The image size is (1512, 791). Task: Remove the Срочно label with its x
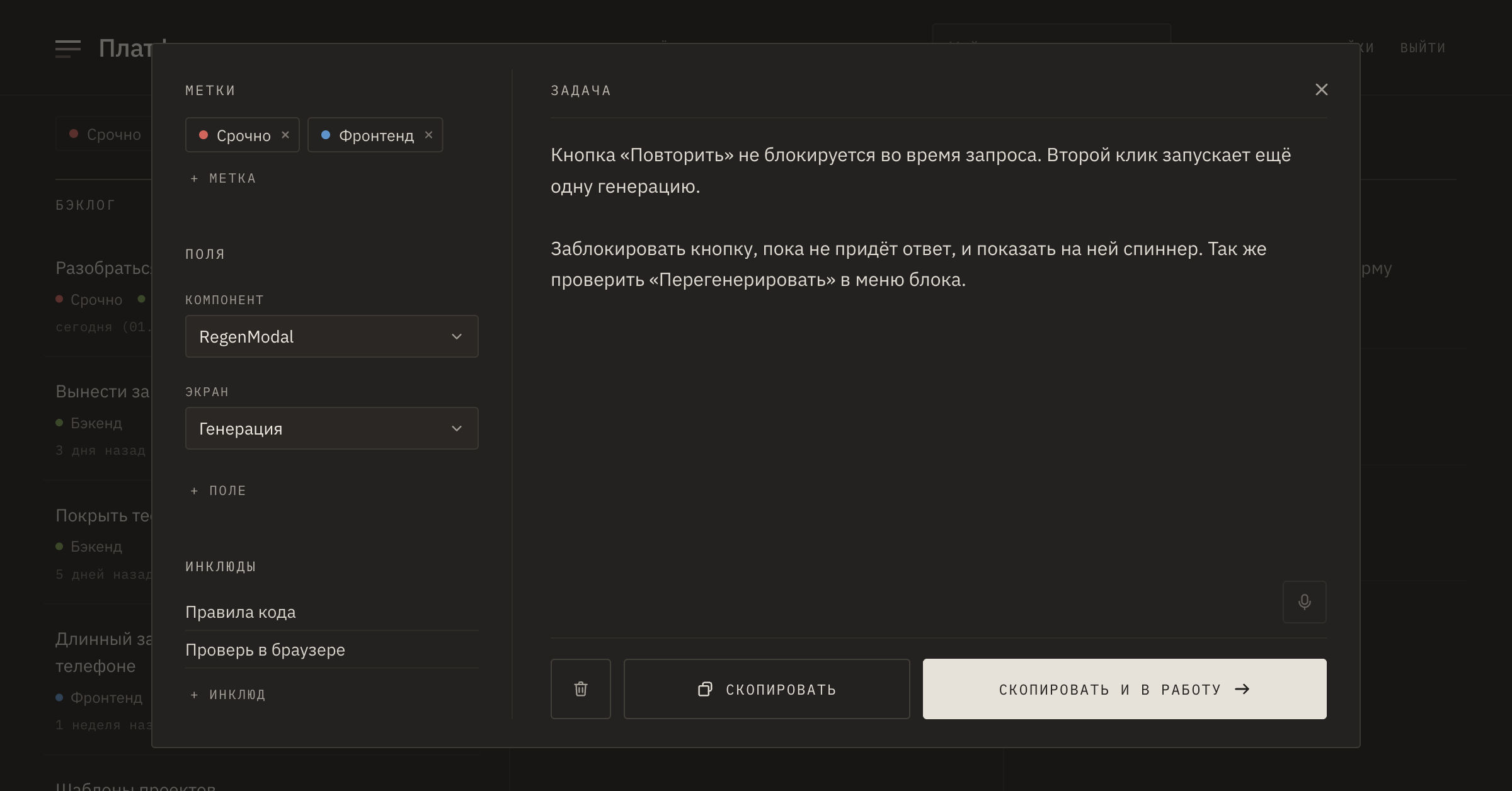pos(285,135)
